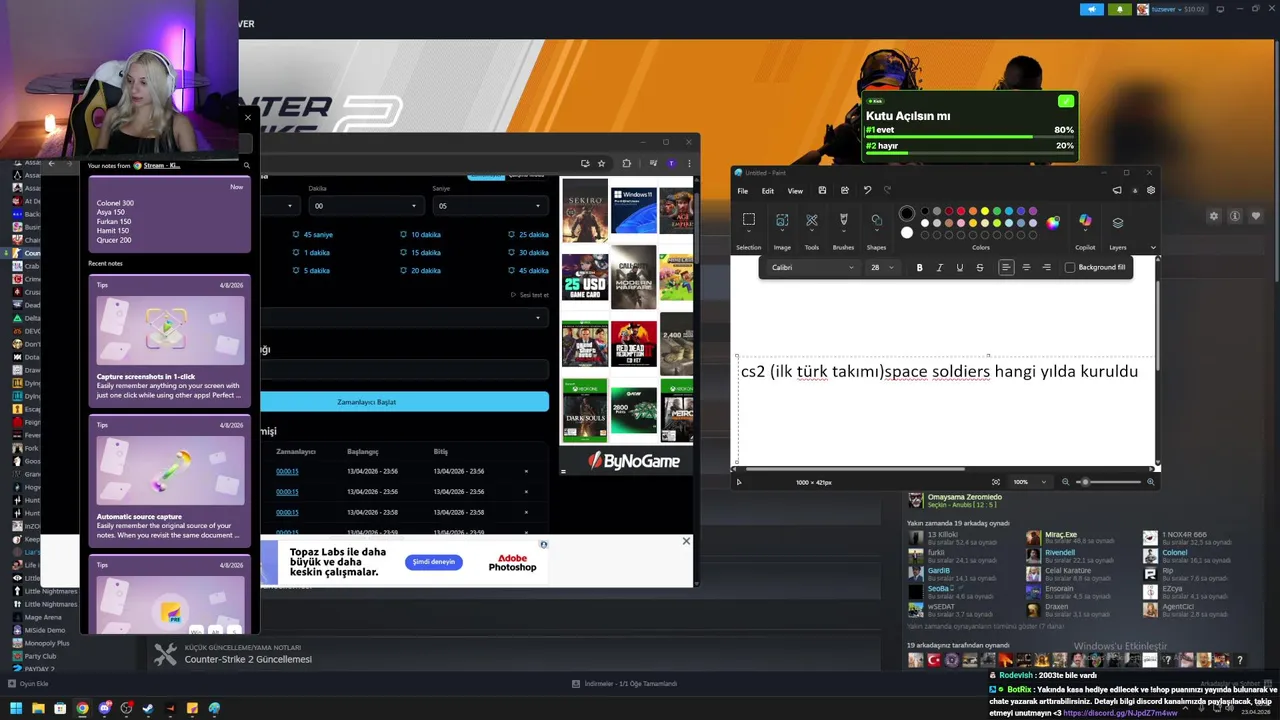Open the browser's three-dot menu

point(688,163)
